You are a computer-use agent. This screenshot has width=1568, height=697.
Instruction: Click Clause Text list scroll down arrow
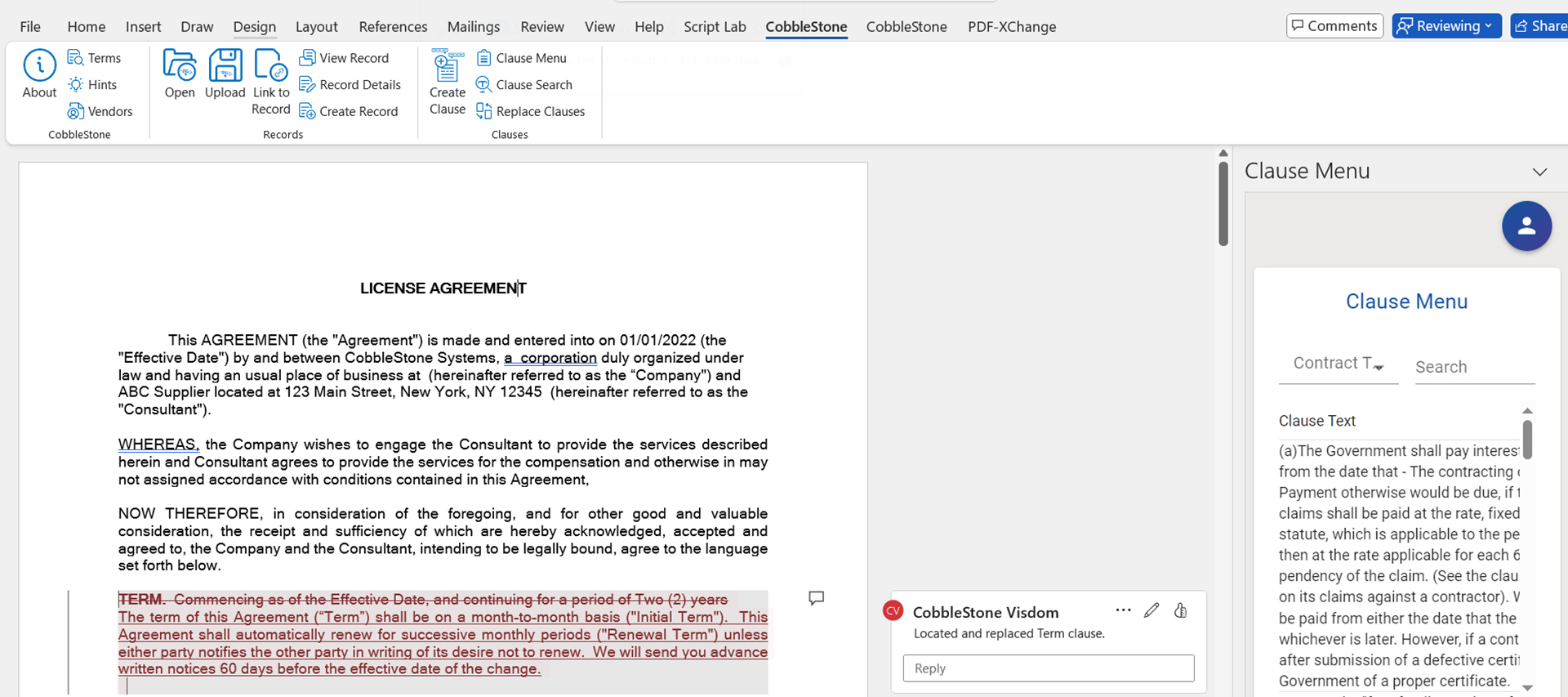pyautogui.click(x=1527, y=688)
